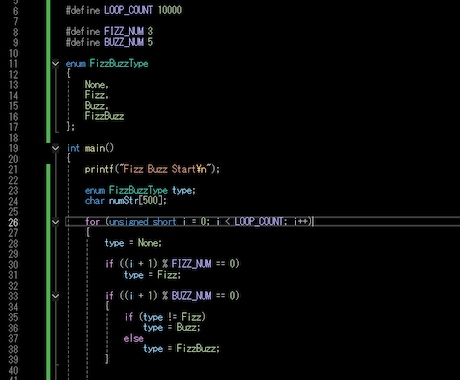The height and width of the screenshot is (380, 460).
Task: Click the main function name on line 19
Action: (x=95, y=148)
